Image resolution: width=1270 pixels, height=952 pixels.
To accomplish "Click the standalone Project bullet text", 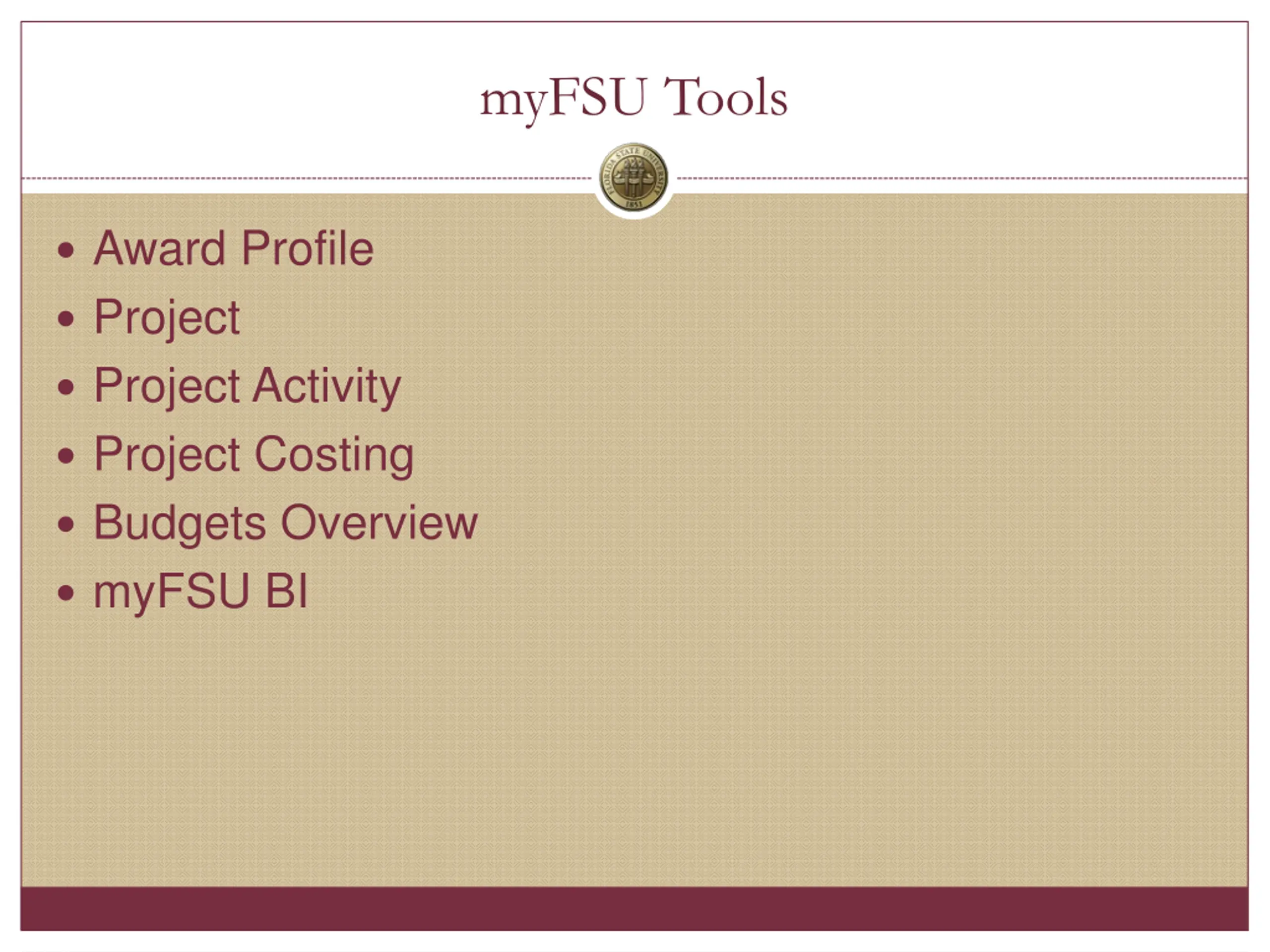I will coord(167,319).
